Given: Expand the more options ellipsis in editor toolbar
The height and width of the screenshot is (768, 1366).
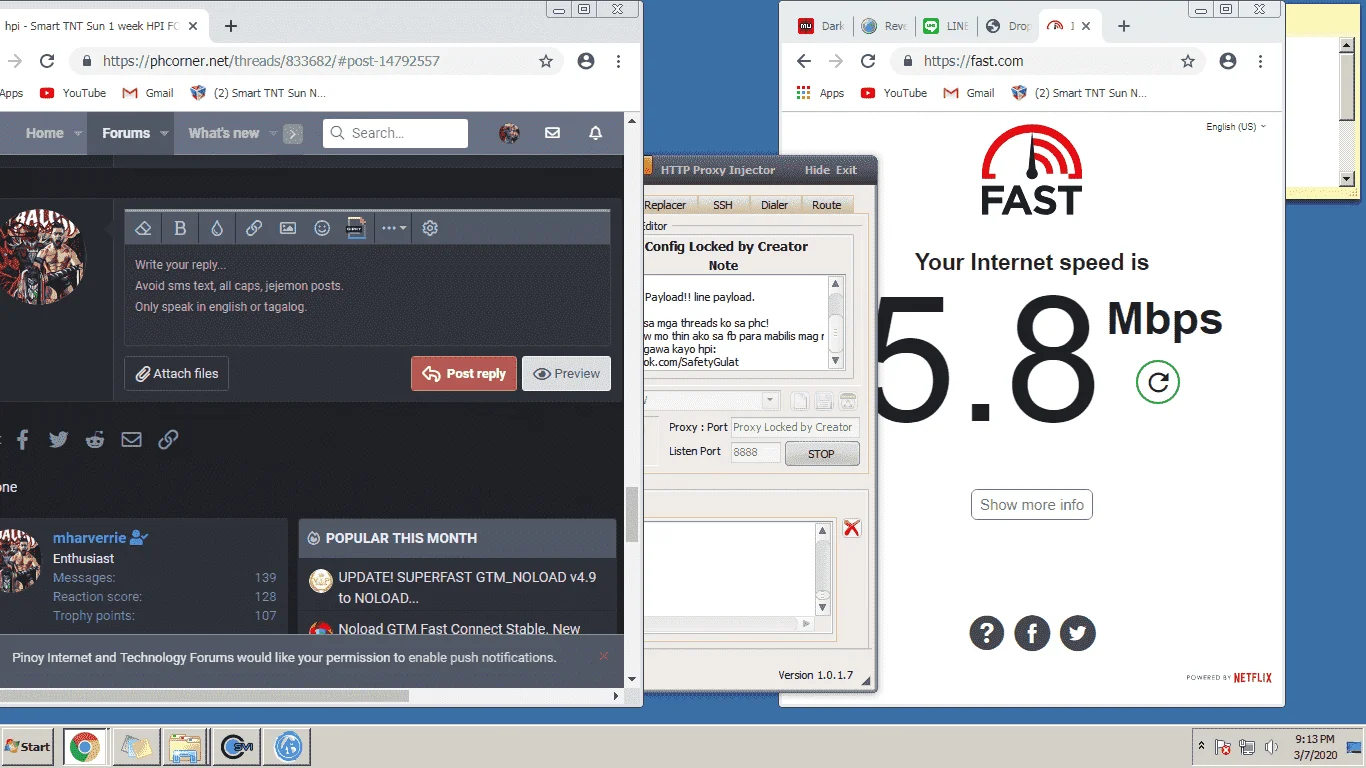Looking at the screenshot, I should 394,228.
